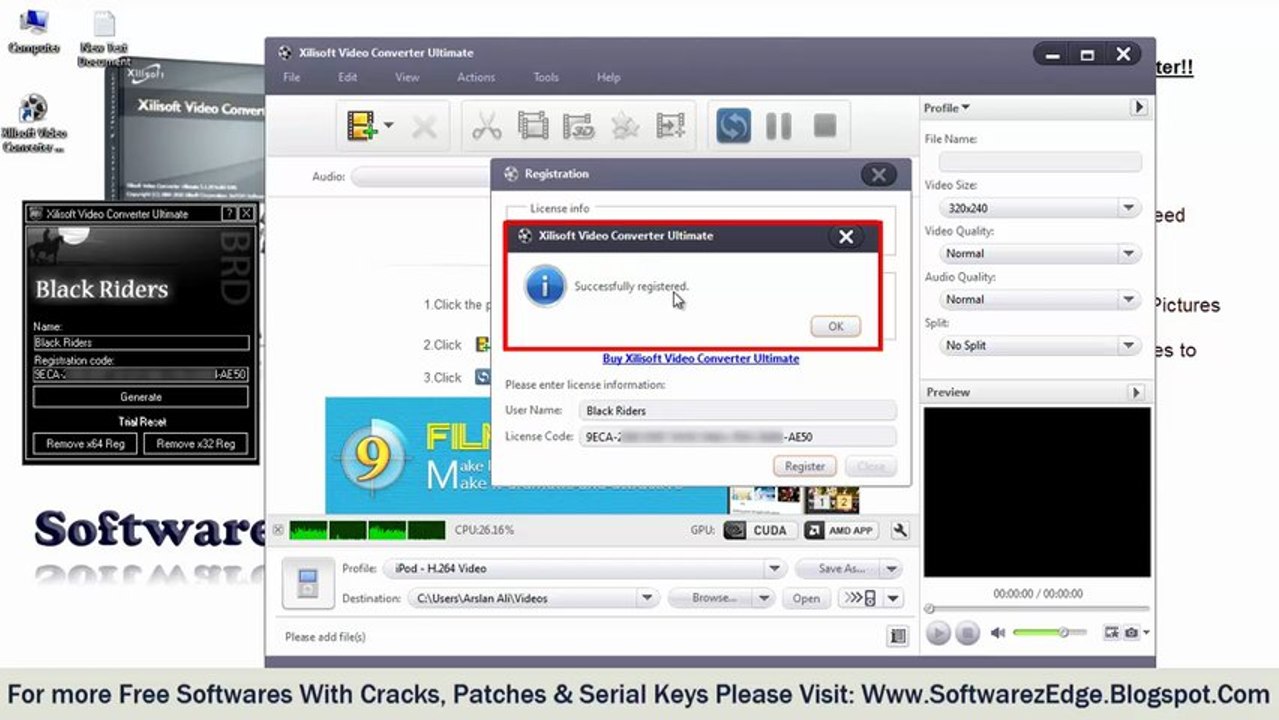
Task: Toggle the preview comparison view icon
Action: tap(1110, 632)
